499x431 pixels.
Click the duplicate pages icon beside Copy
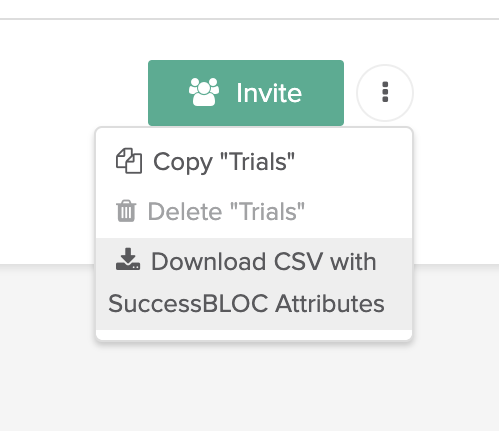129,161
